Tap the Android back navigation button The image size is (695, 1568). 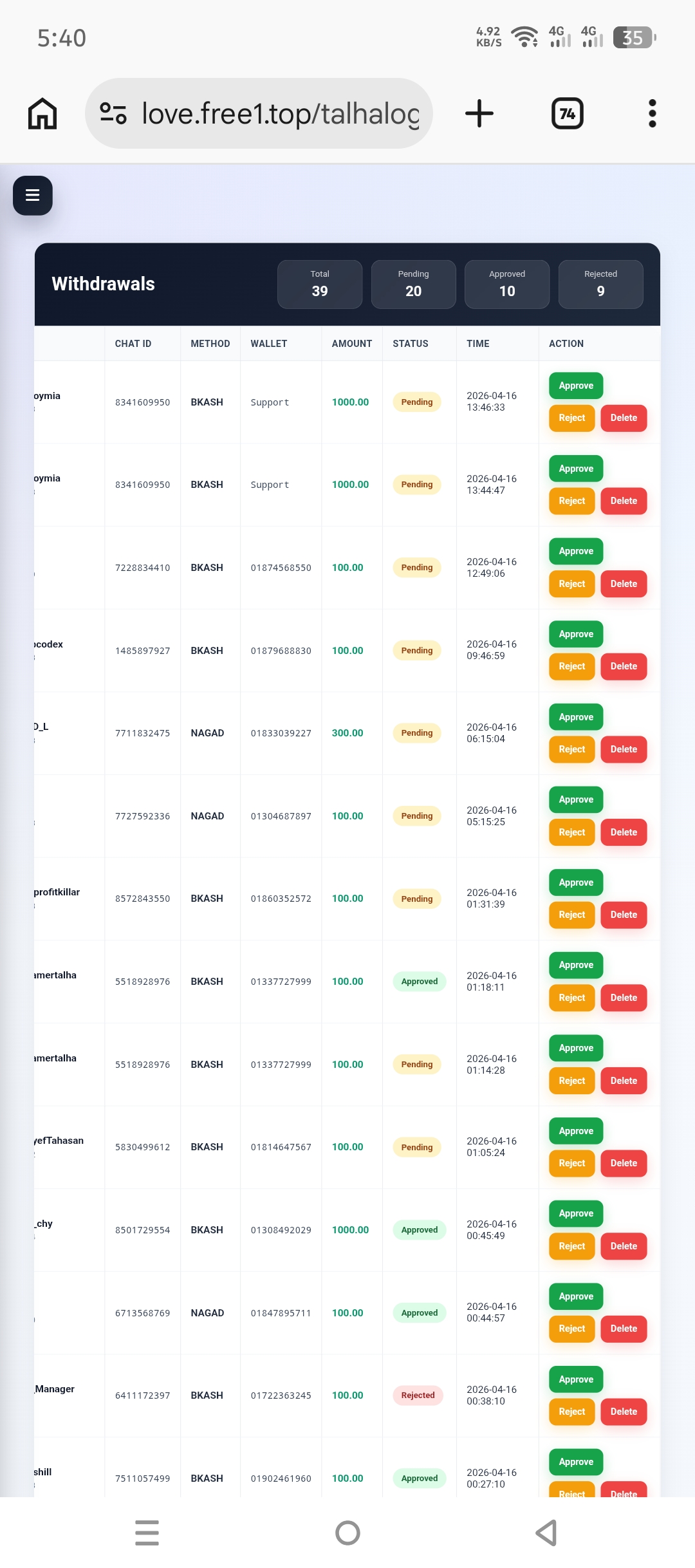click(x=547, y=1533)
